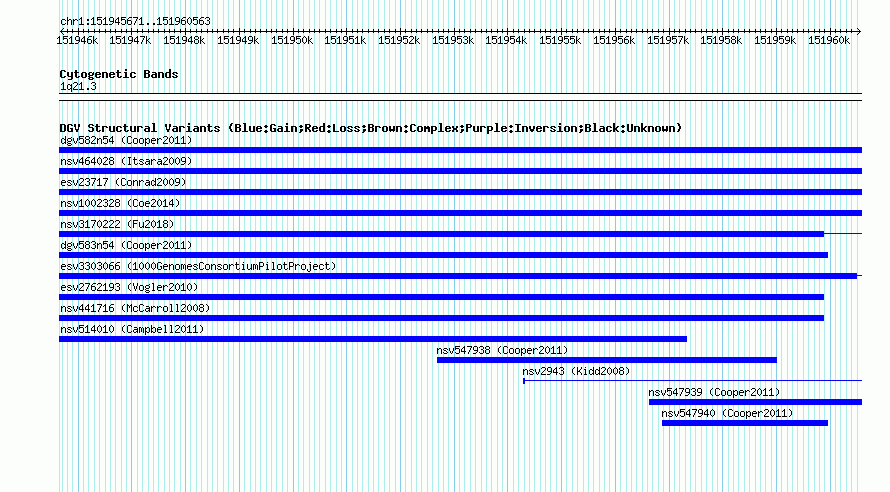Open the nsv547940 (Cooper2011) label

pos(727,413)
